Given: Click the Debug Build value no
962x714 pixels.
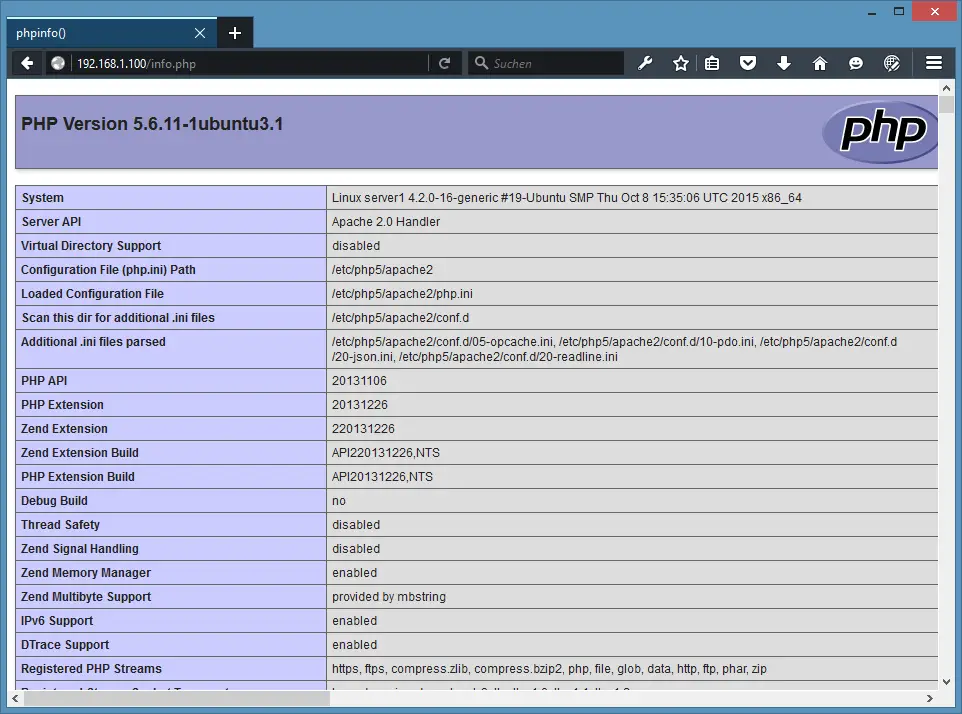Looking at the screenshot, I should 339,501.
